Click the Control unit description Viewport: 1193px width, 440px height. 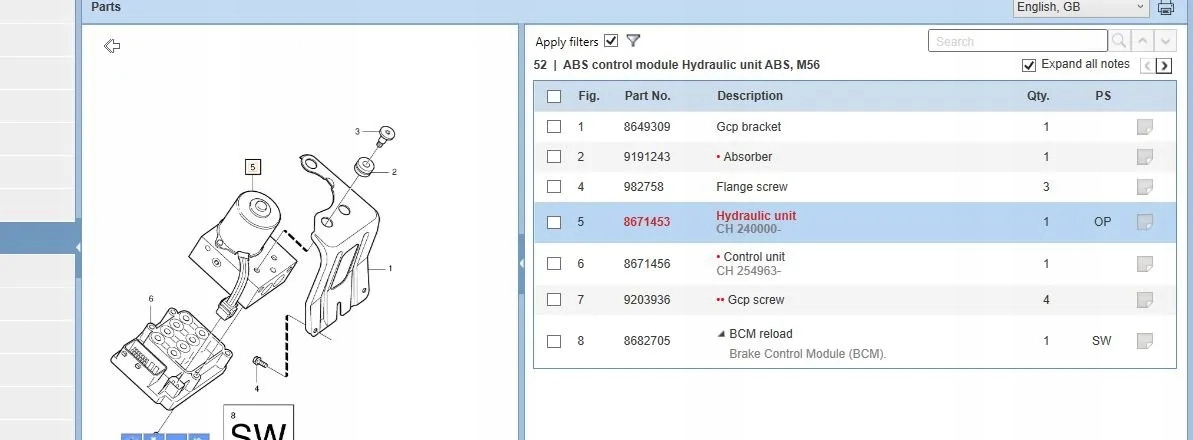[754, 257]
